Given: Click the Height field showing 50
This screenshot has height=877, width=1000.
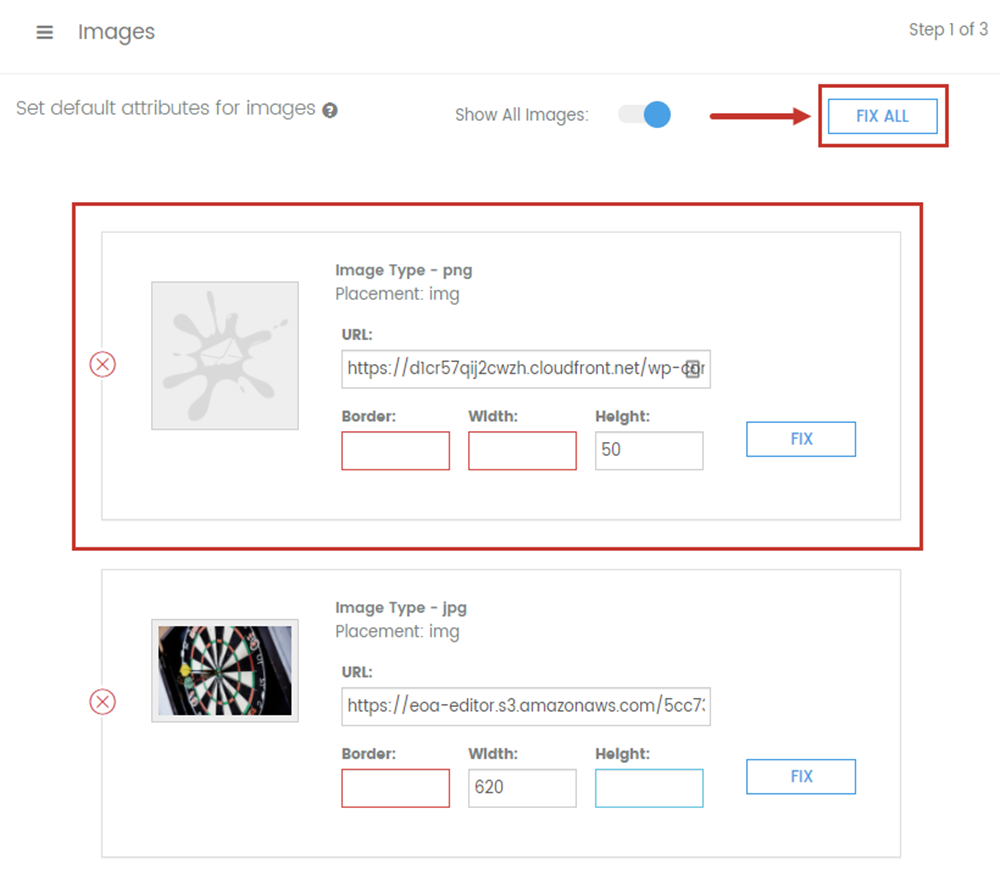Looking at the screenshot, I should pyautogui.click(x=649, y=451).
